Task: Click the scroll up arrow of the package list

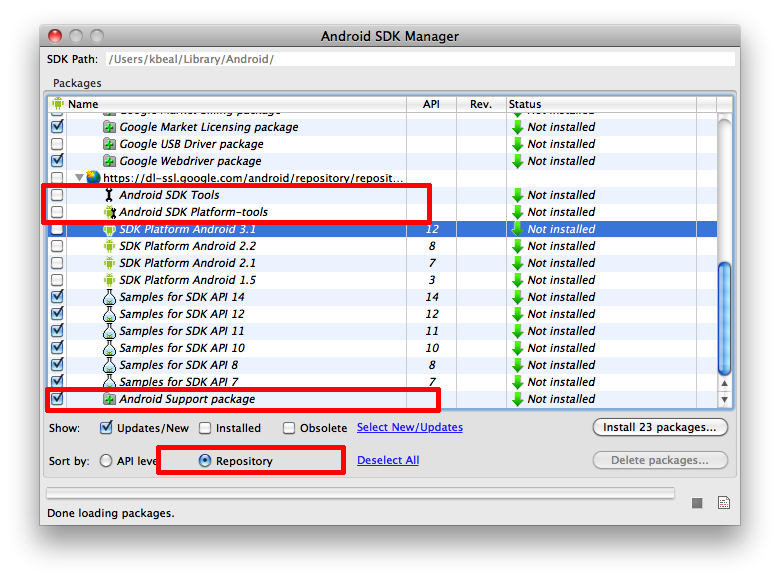Action: click(724, 384)
